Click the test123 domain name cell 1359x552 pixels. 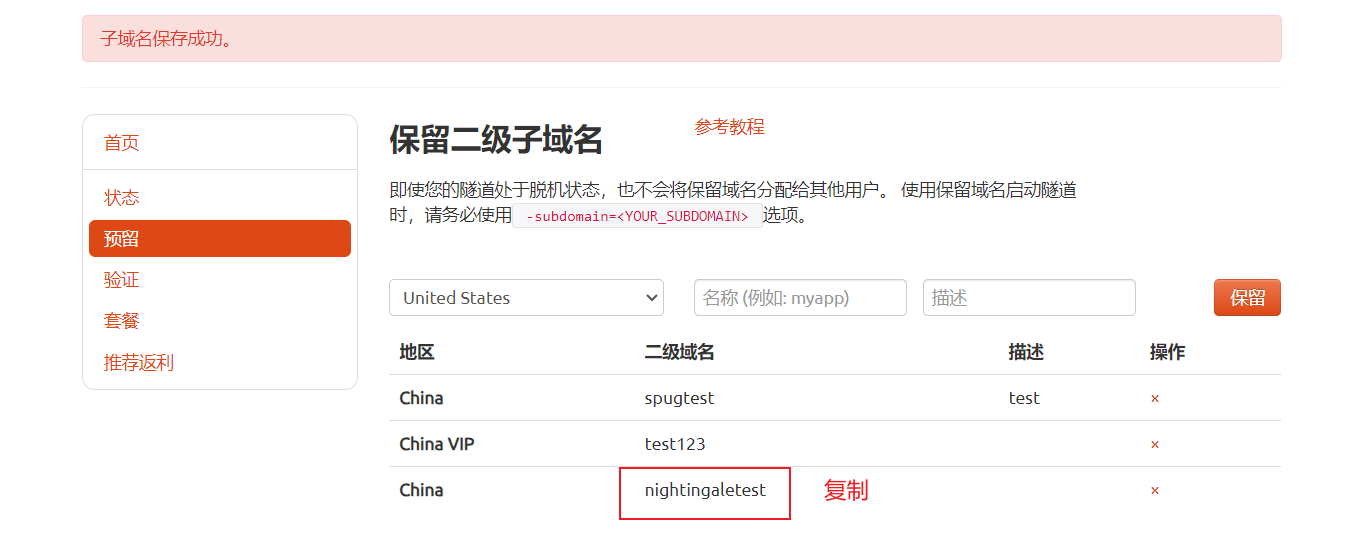(x=675, y=444)
